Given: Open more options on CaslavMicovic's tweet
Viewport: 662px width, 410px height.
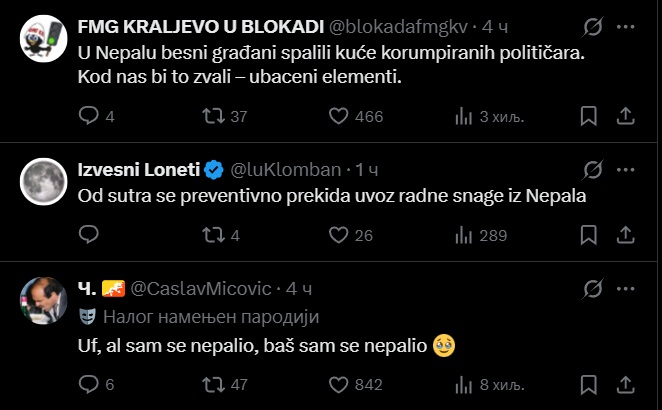Looking at the screenshot, I should click(626, 289).
